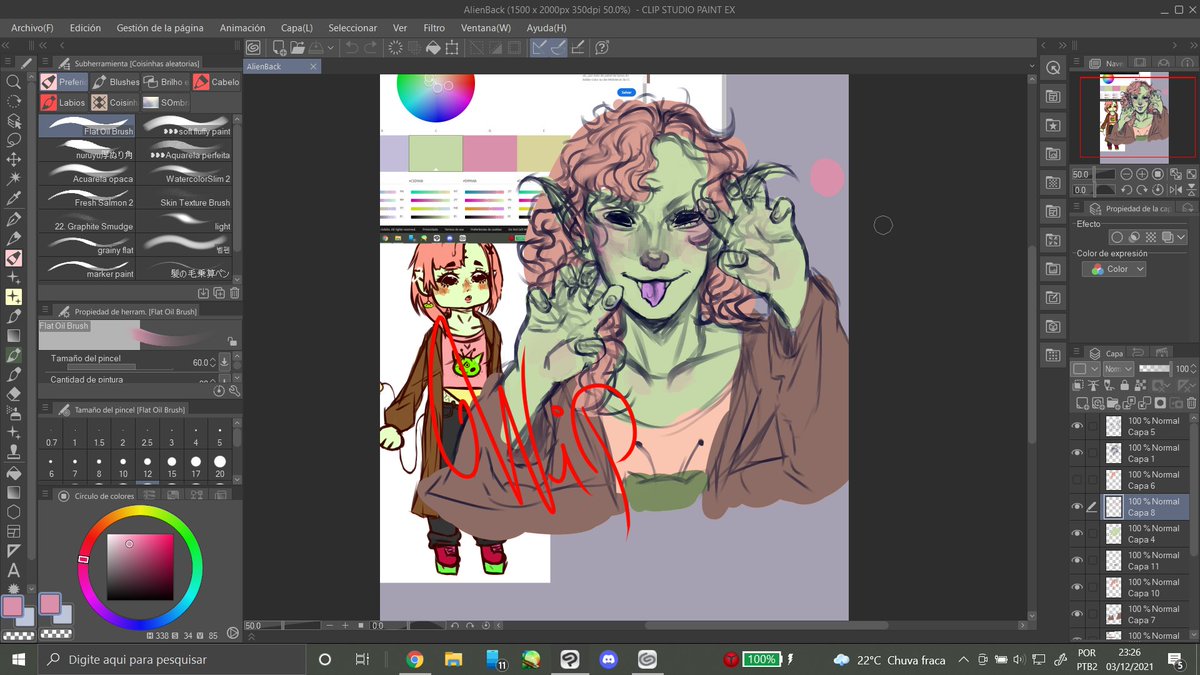Click the Scale/Rotate transform toolbar icon

pos(452,47)
